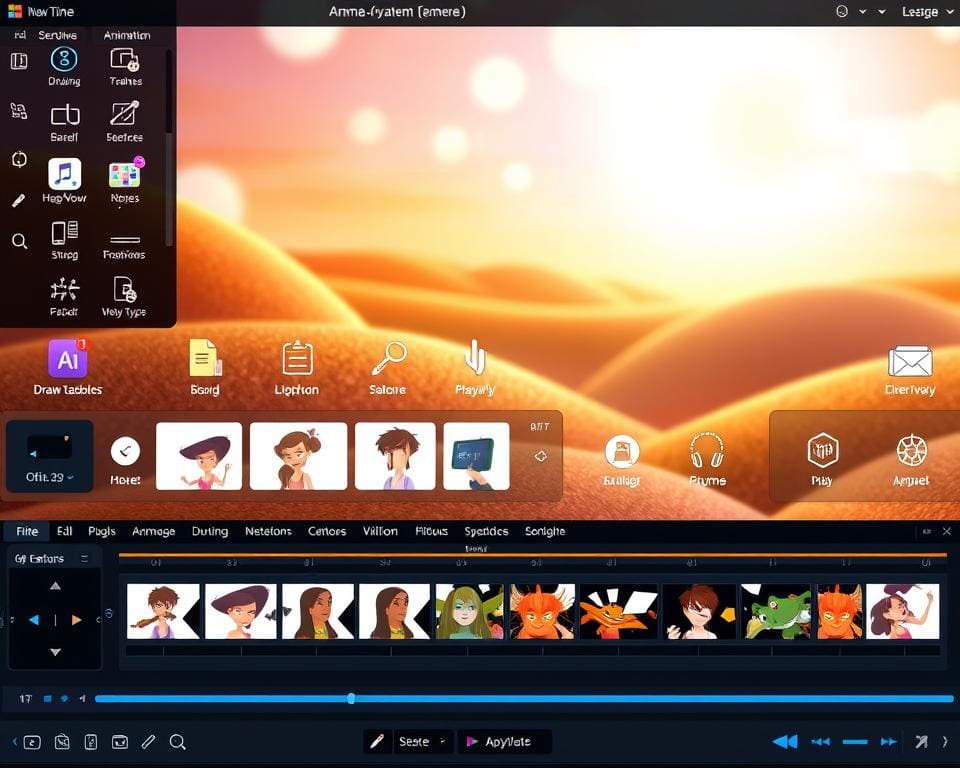This screenshot has height=768, width=960.
Task: Open the Filters menu in the editor menu bar
Action: [431, 531]
